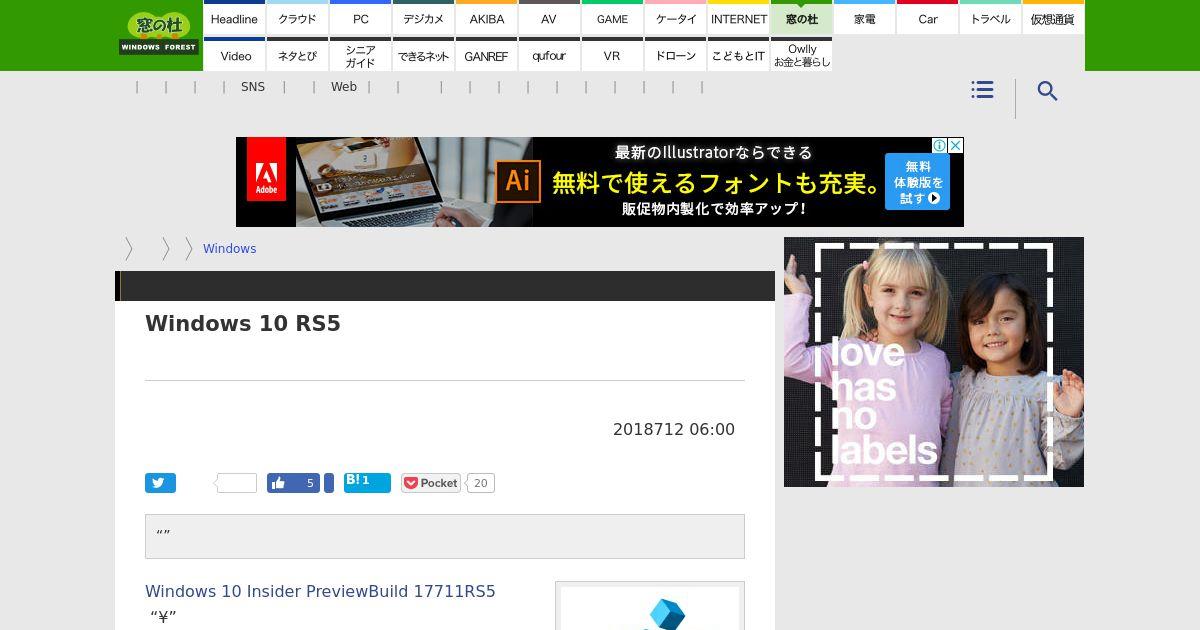The image size is (1200, 630).
Task: Bookmark via Hatena B! button
Action: click(367, 483)
